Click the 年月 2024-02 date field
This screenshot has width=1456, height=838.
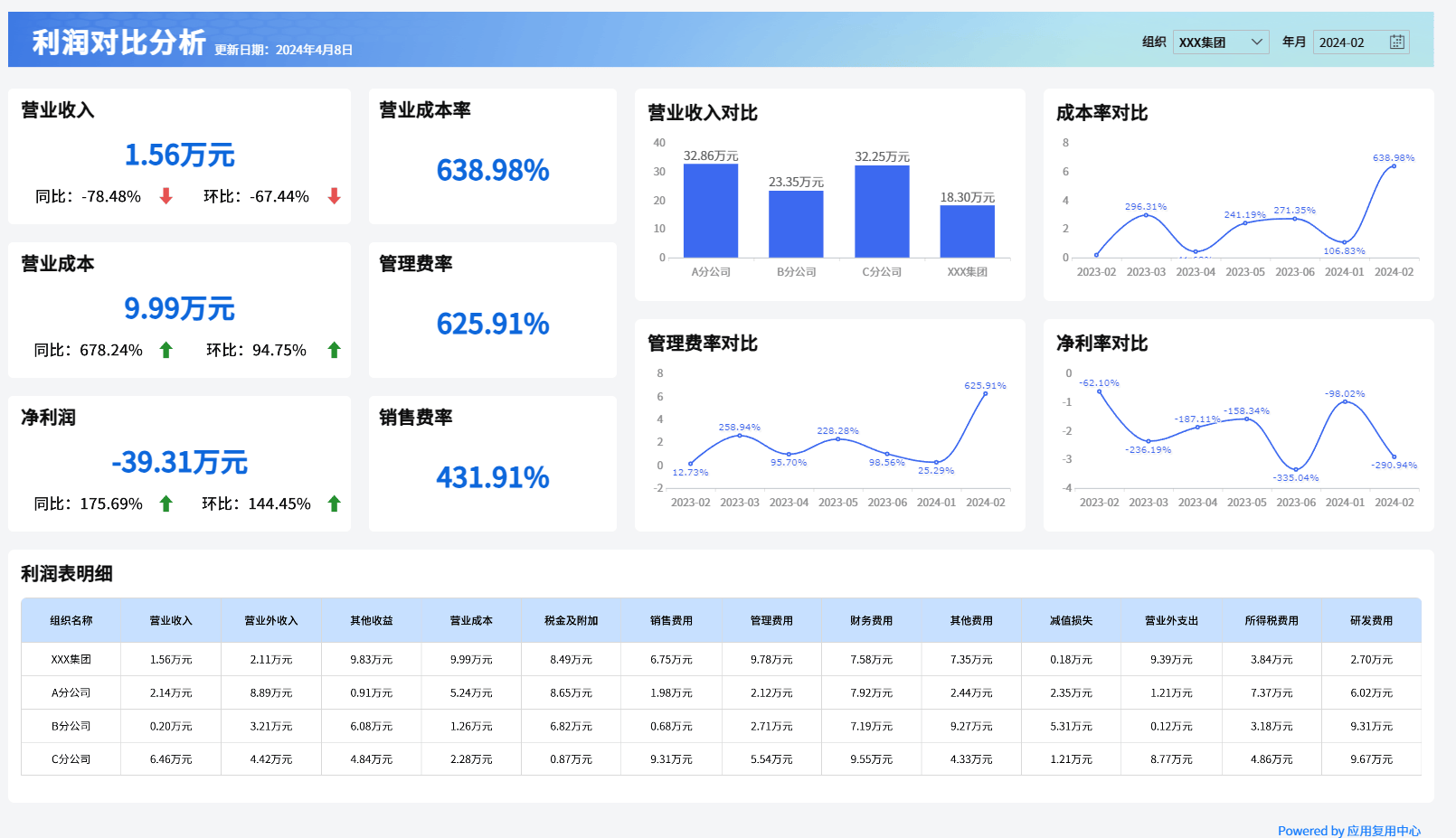click(x=1361, y=42)
